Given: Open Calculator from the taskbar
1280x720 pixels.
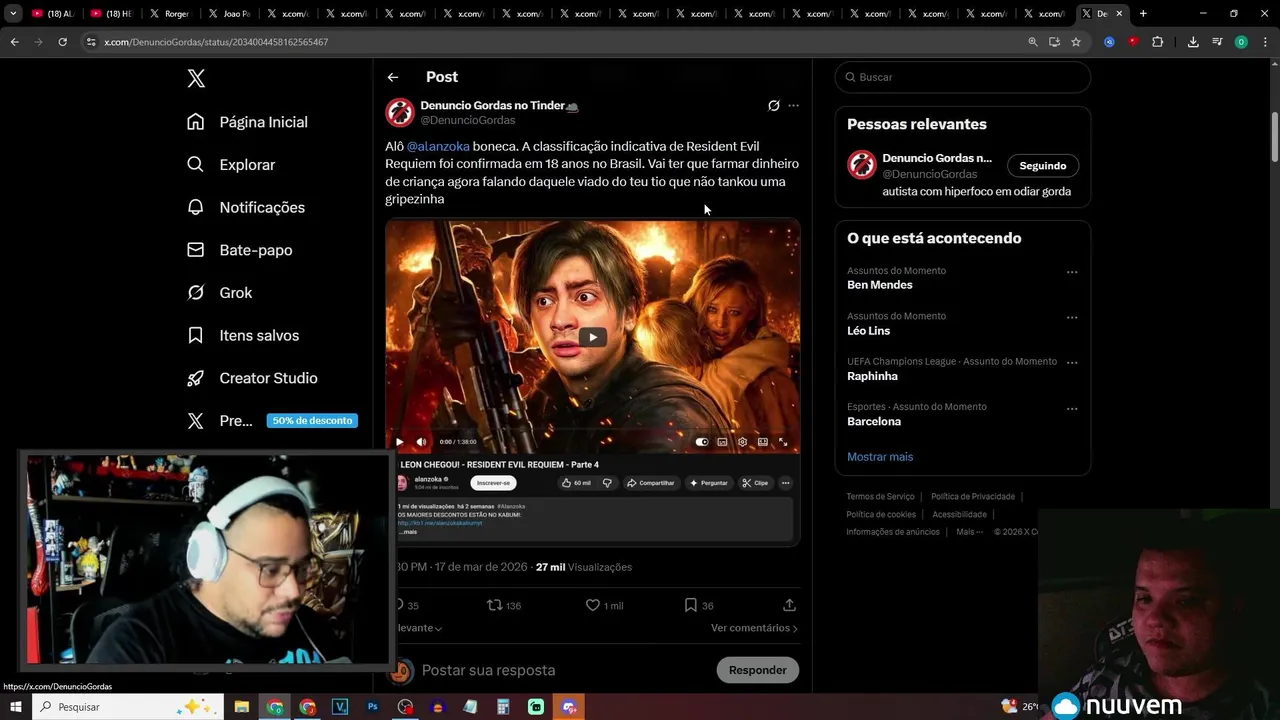Looking at the screenshot, I should pos(503,707).
